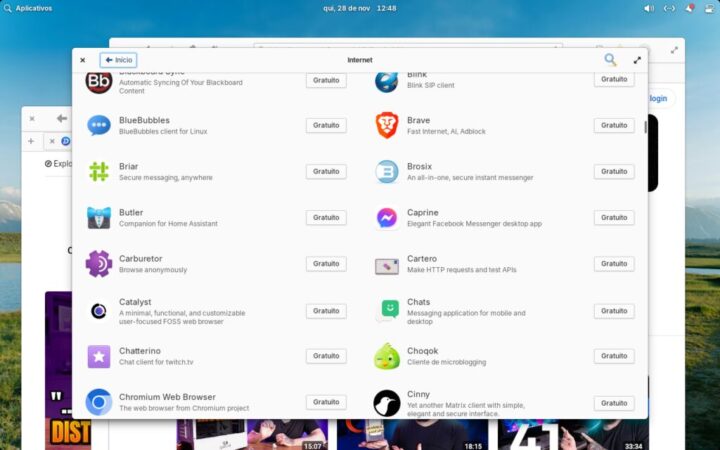The height and width of the screenshot is (450, 720).
Task: Click the login link in background window
Action: pos(658,99)
